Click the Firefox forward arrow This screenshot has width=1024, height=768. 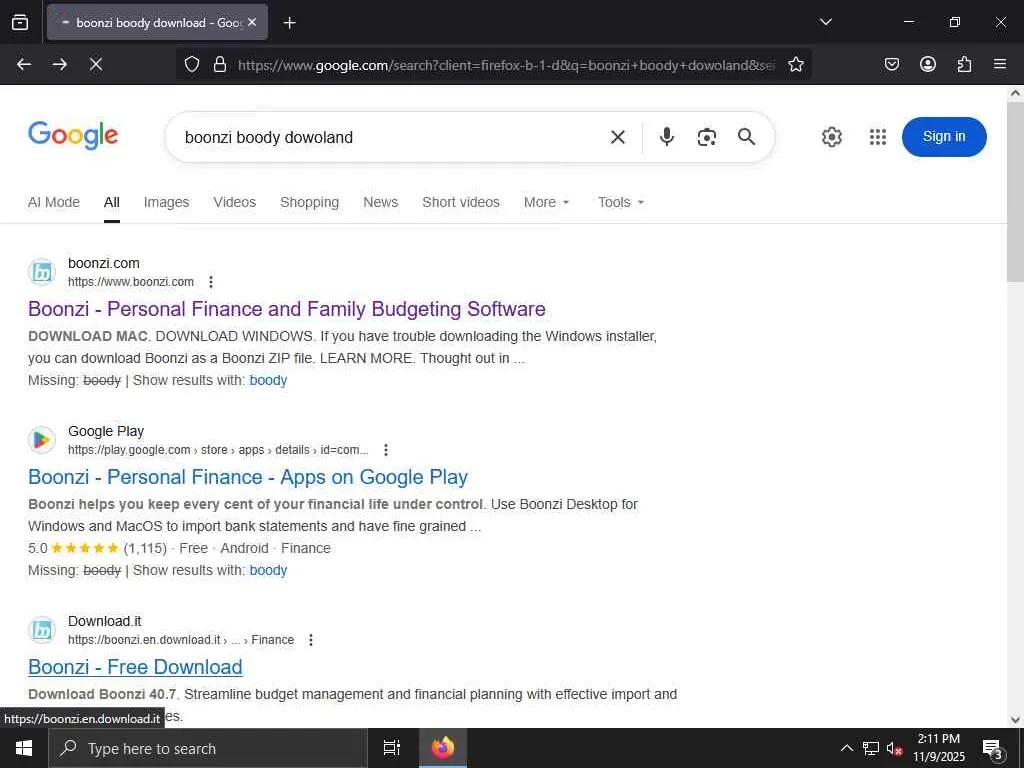click(60, 64)
